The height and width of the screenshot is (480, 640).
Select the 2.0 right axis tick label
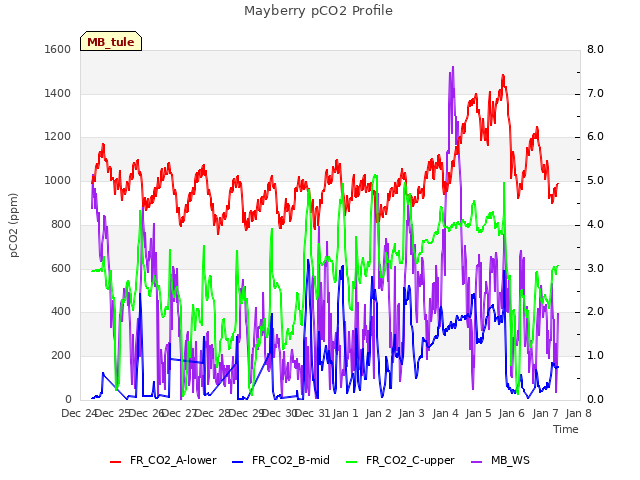coord(595,312)
